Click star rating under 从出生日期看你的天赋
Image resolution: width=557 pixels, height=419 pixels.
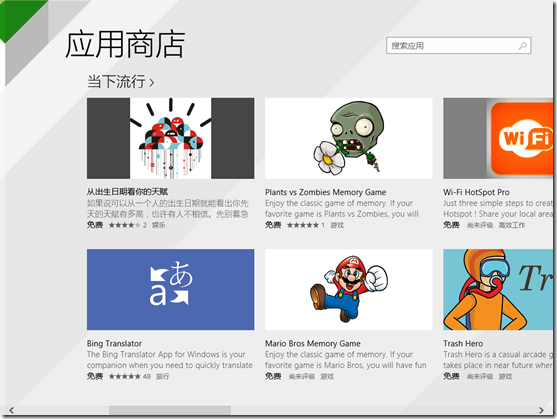click(128, 225)
